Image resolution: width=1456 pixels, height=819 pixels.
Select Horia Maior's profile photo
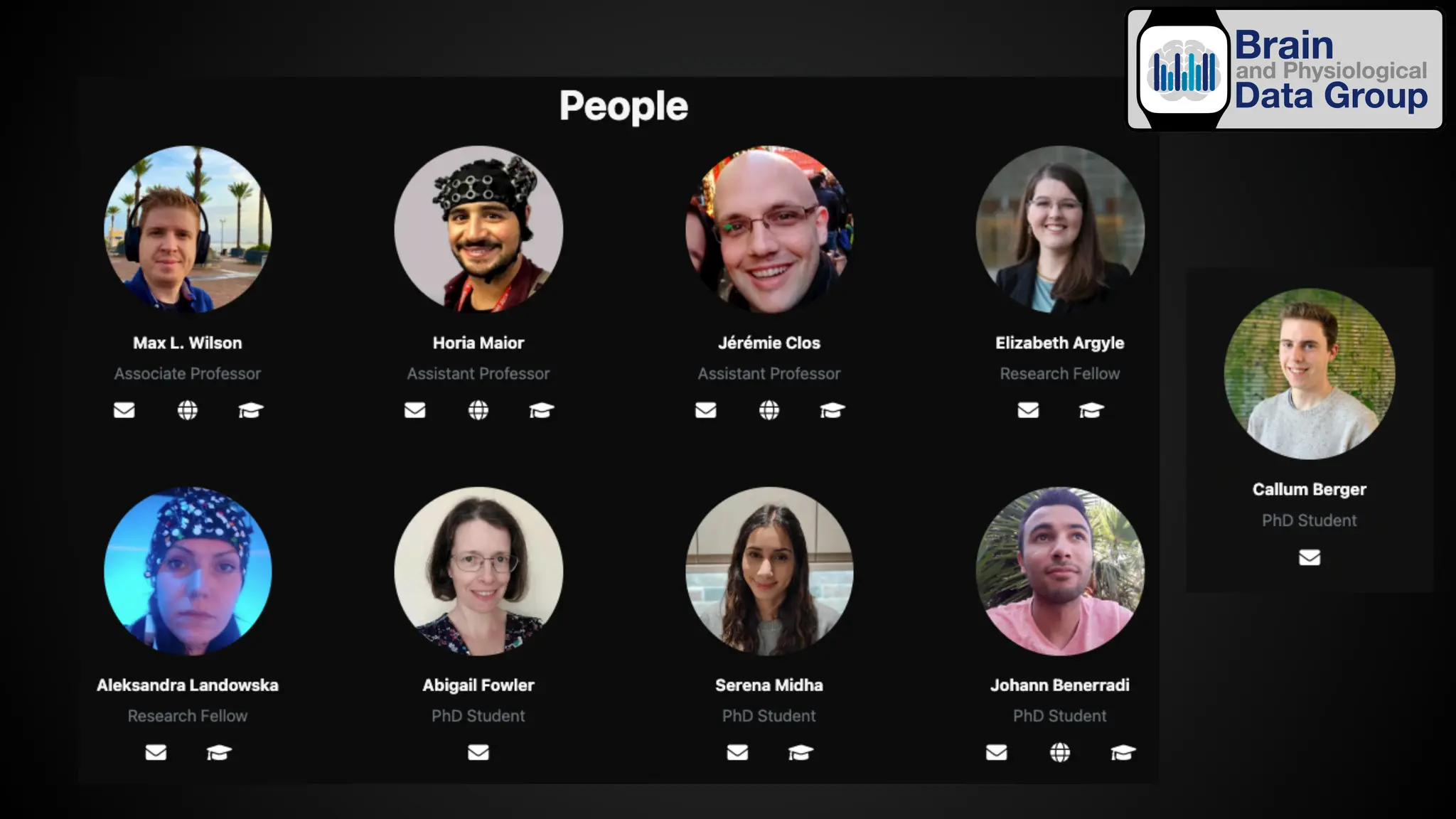click(x=478, y=230)
